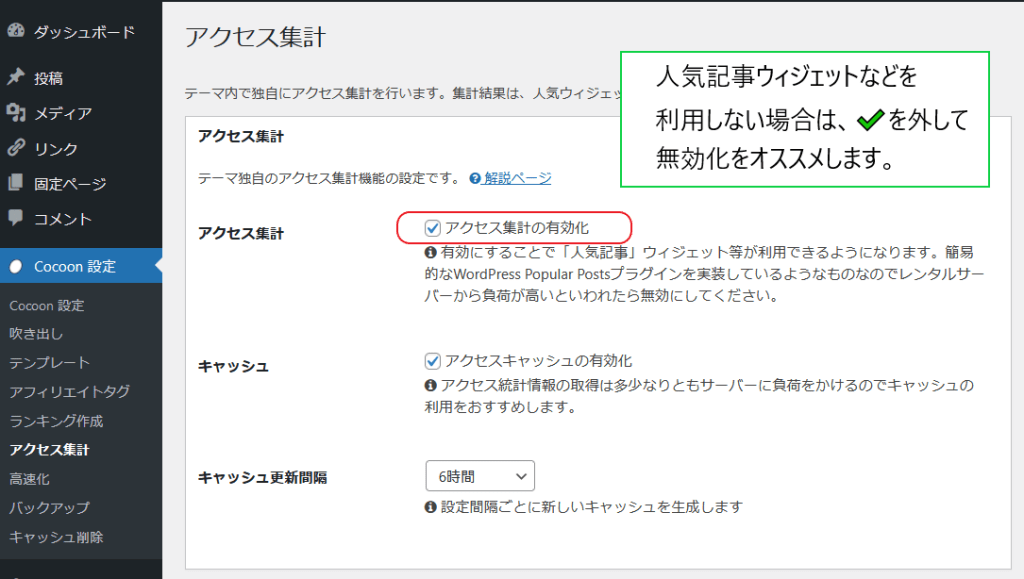Click the アクセス集計の有効化 label text
The height and width of the screenshot is (579, 1024).
[523, 228]
